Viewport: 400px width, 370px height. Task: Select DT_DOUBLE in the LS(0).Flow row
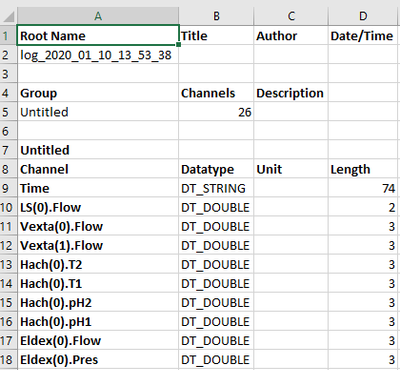[x=216, y=207]
